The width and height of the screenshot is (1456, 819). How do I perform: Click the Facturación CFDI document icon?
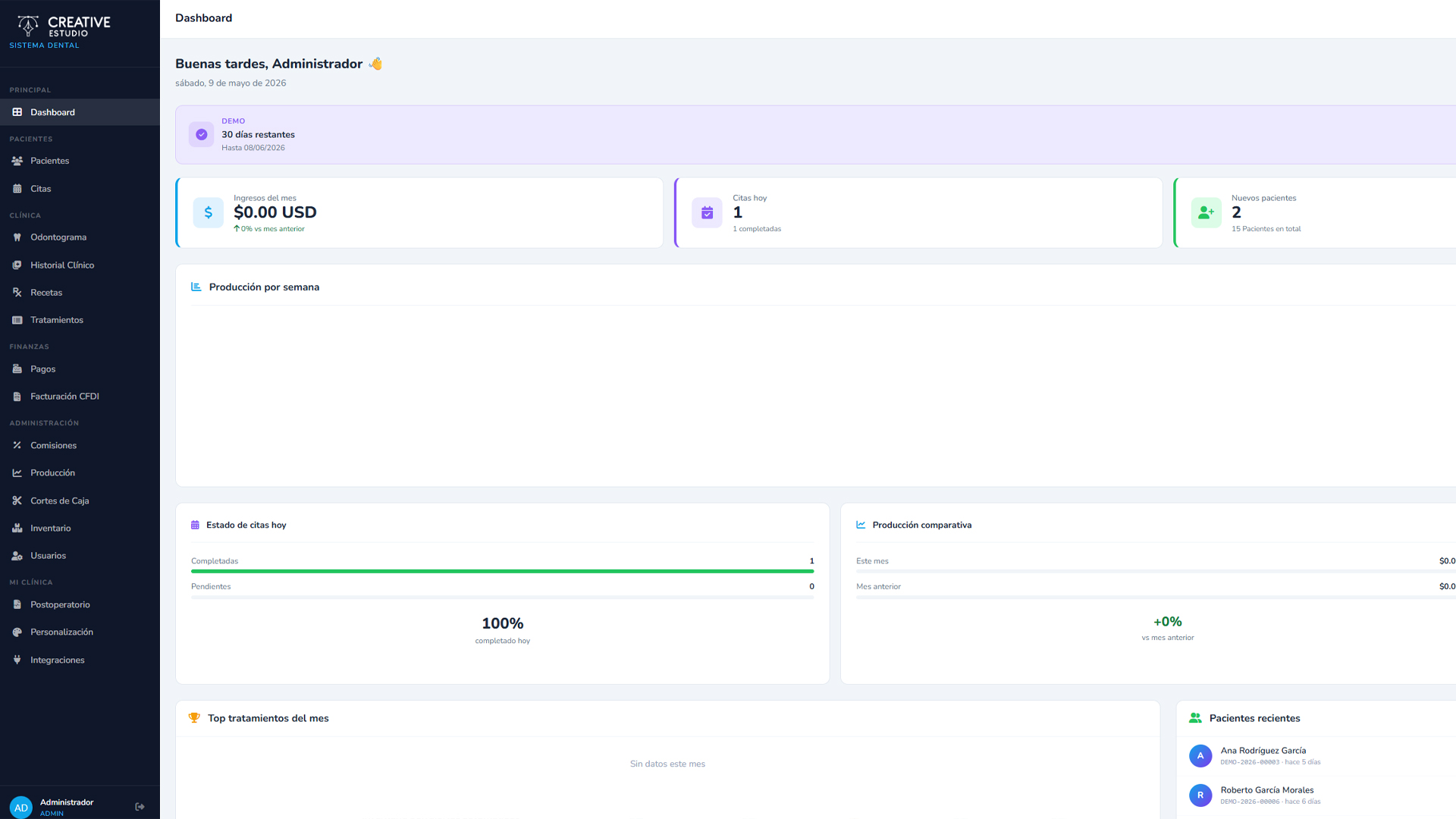pos(17,397)
